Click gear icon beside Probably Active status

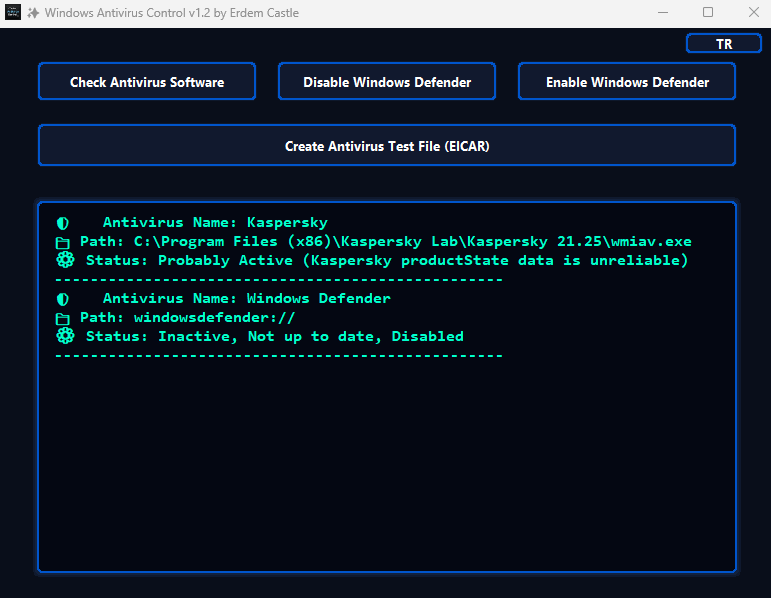tap(65, 260)
